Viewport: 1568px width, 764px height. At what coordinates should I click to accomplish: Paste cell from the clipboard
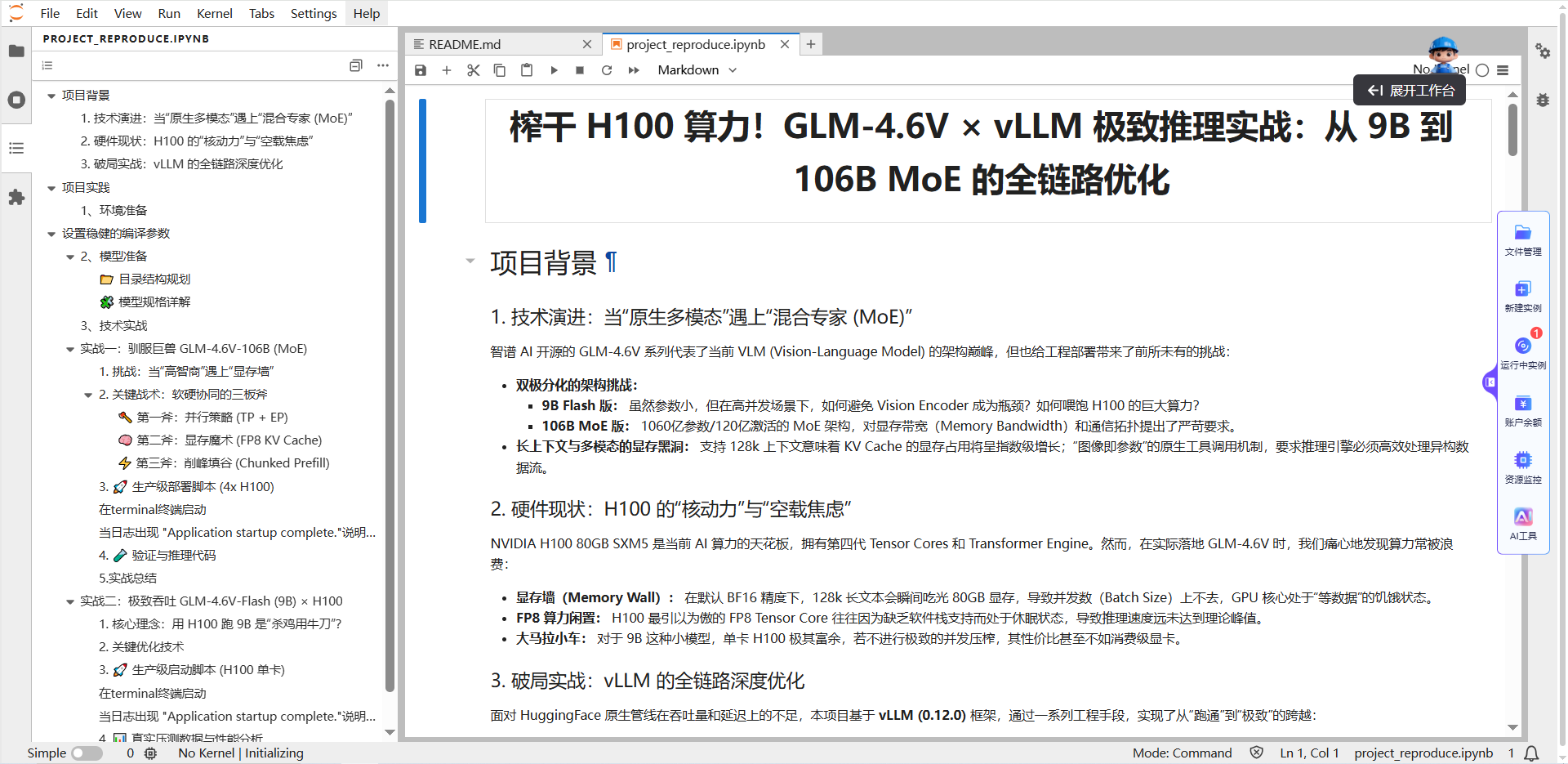pos(527,70)
